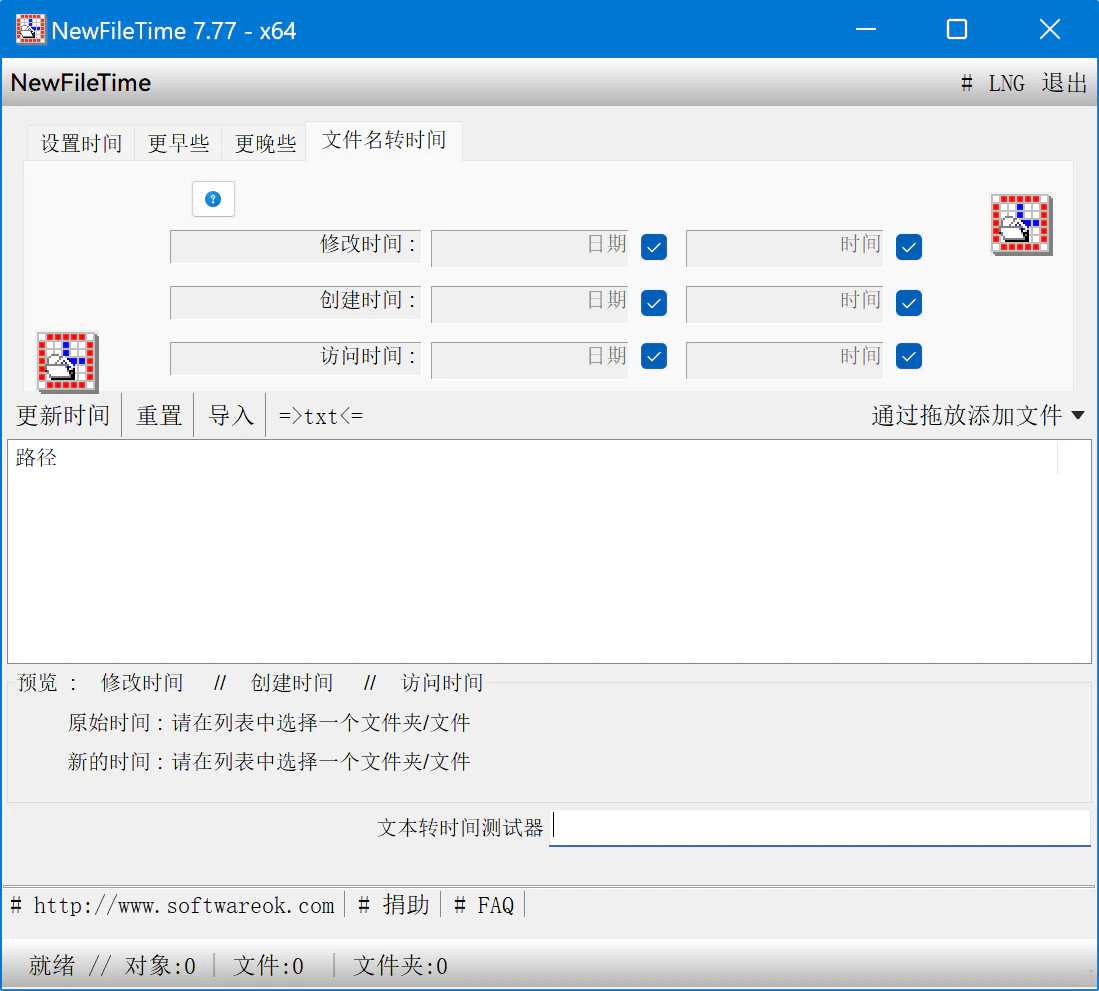Click the 访问时间 time field

(x=784, y=360)
